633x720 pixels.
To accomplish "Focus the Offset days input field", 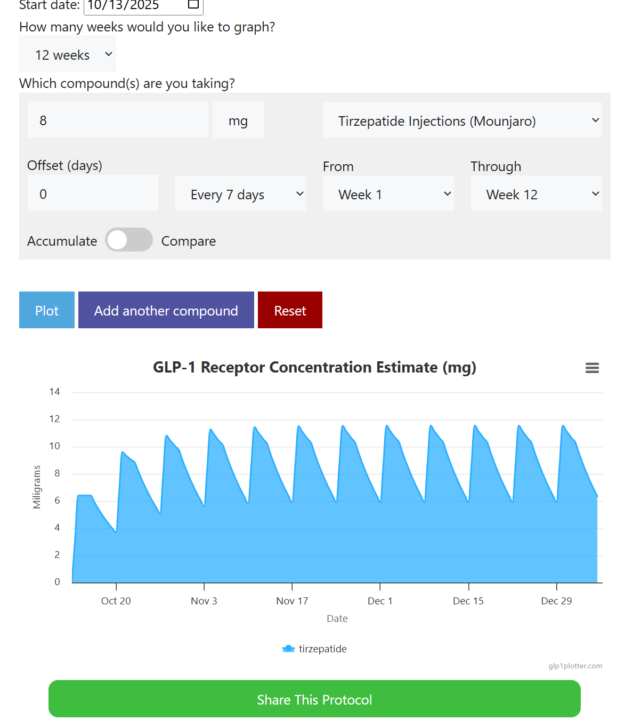I will point(93,194).
